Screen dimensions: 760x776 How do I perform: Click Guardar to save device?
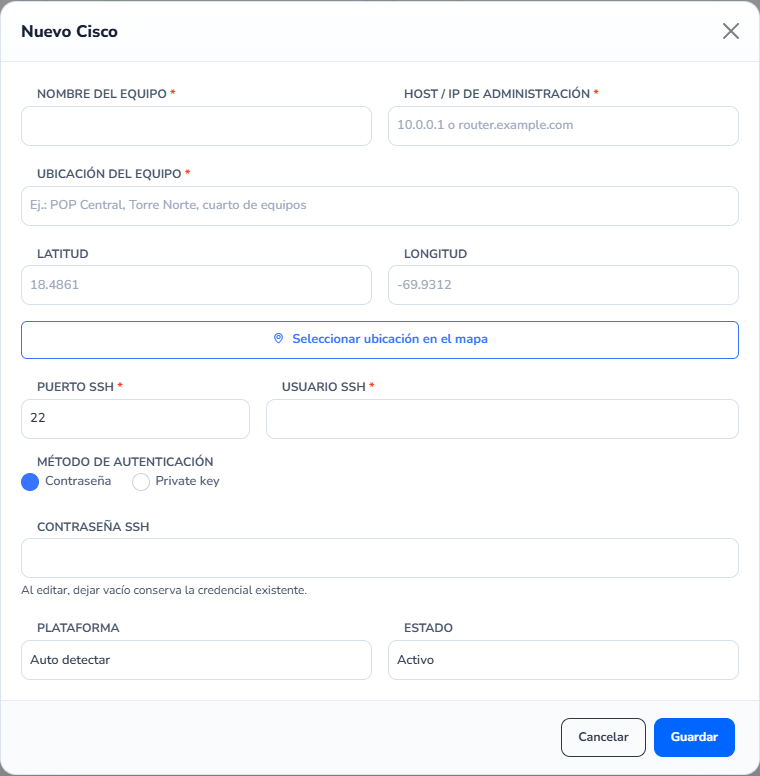pos(694,737)
